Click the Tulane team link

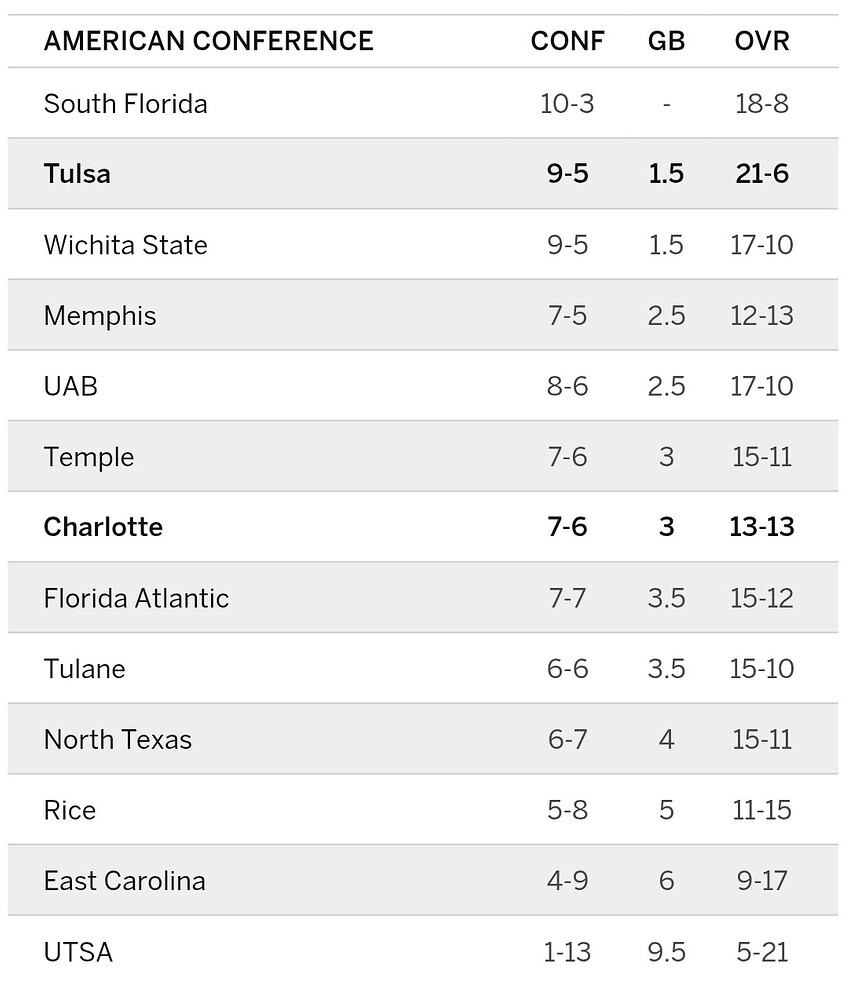tap(85, 669)
